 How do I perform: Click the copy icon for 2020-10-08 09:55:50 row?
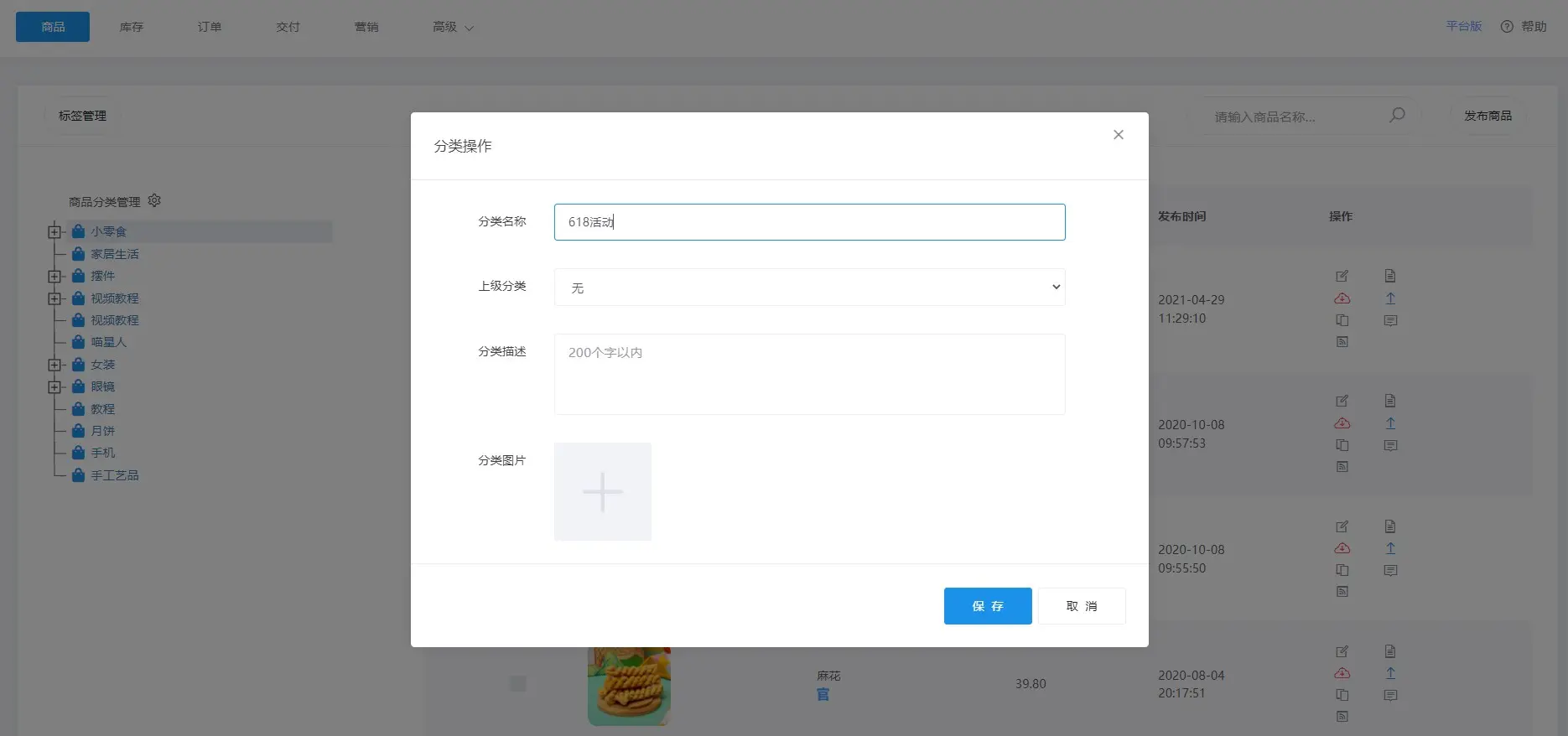pyautogui.click(x=1342, y=570)
